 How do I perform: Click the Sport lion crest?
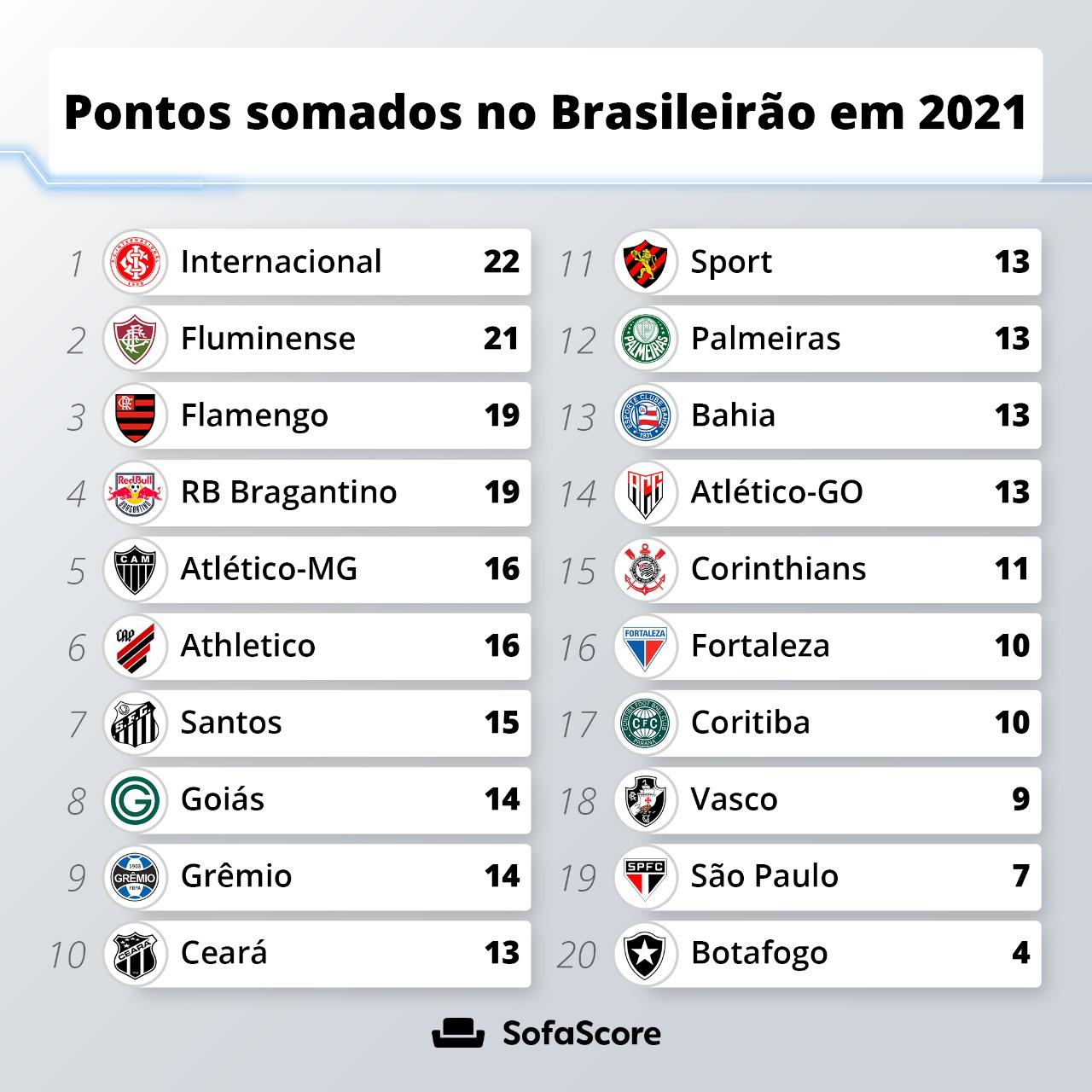[645, 262]
